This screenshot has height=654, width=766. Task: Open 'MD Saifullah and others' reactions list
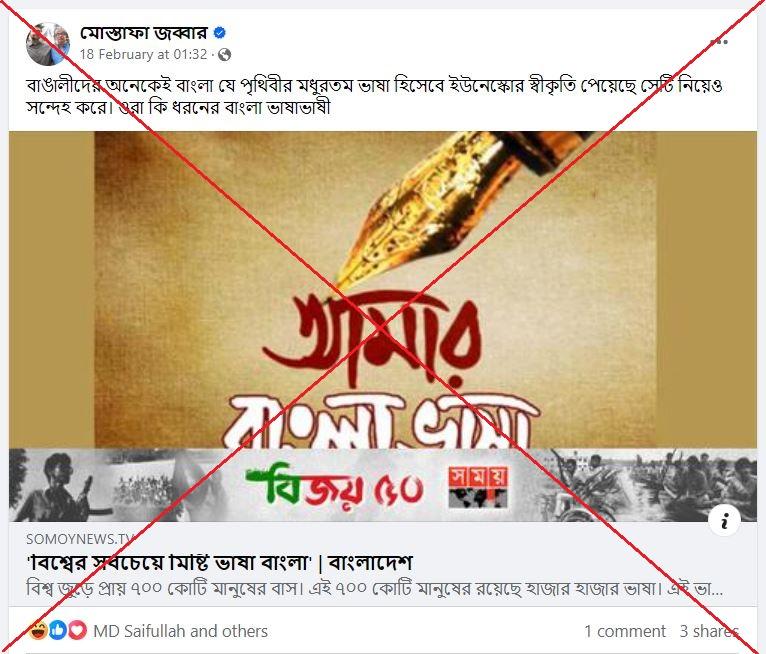(180, 631)
